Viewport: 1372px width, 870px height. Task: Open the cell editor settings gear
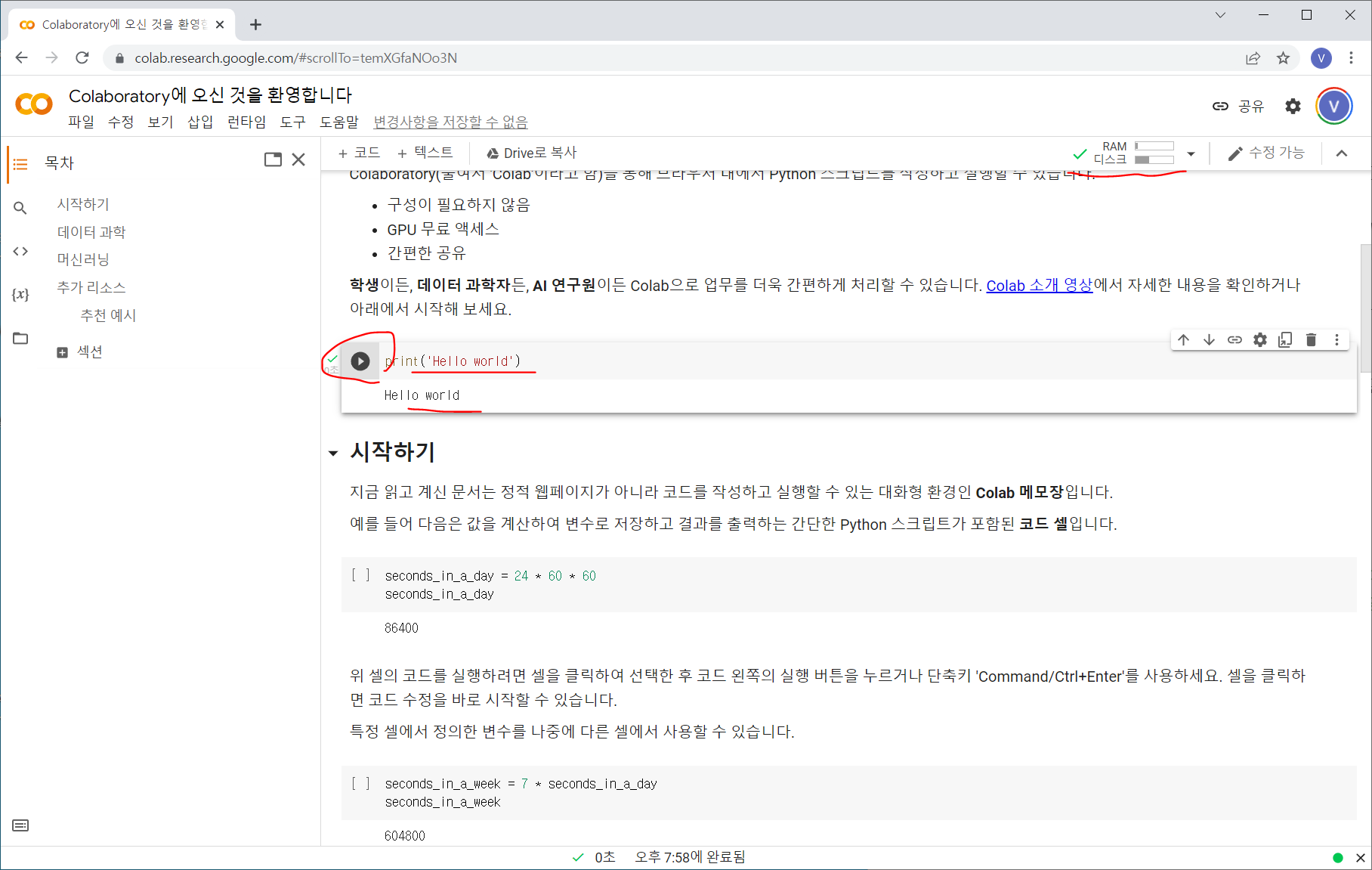pos(1260,340)
